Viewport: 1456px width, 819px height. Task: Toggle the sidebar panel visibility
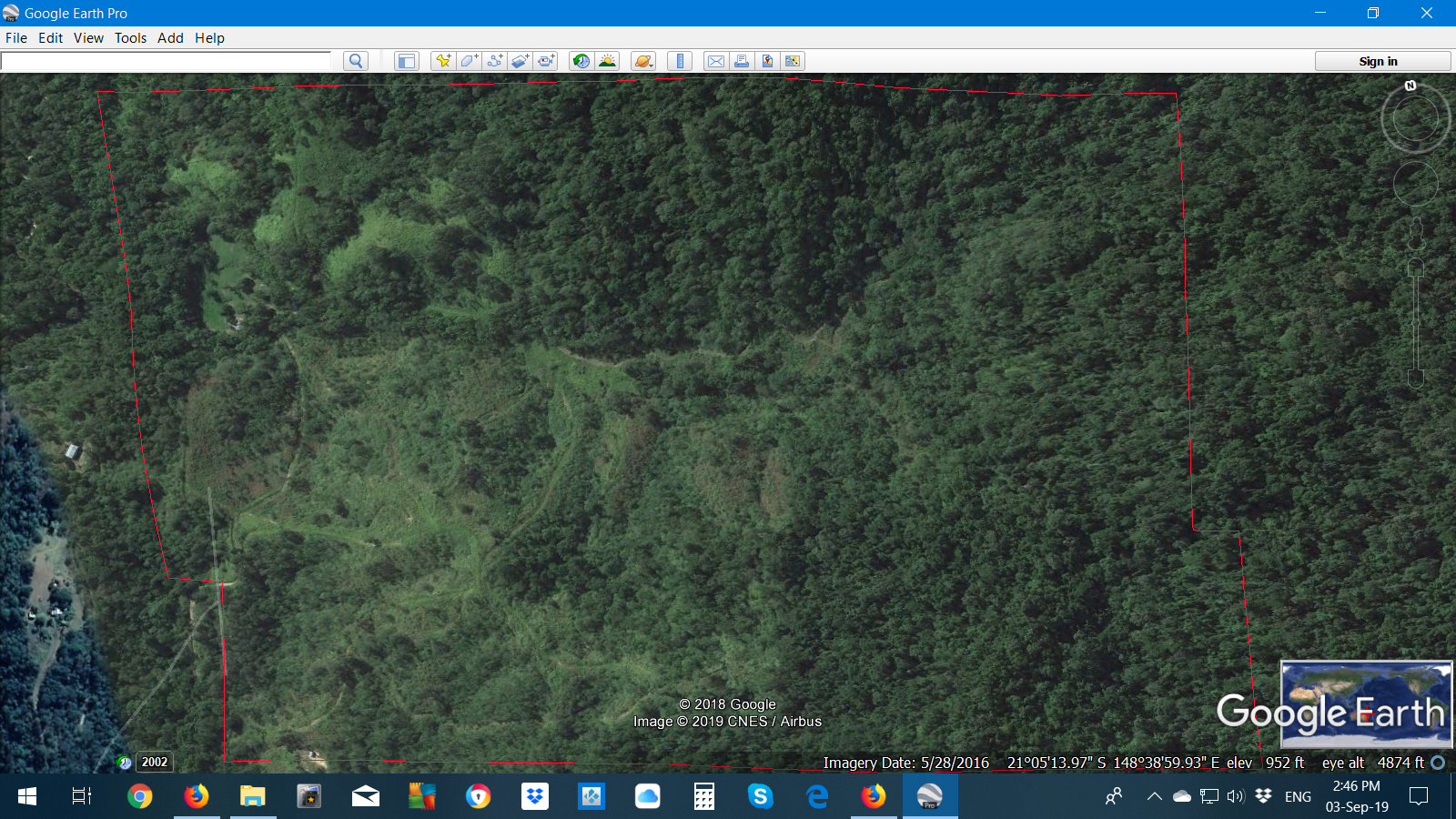coord(406,61)
